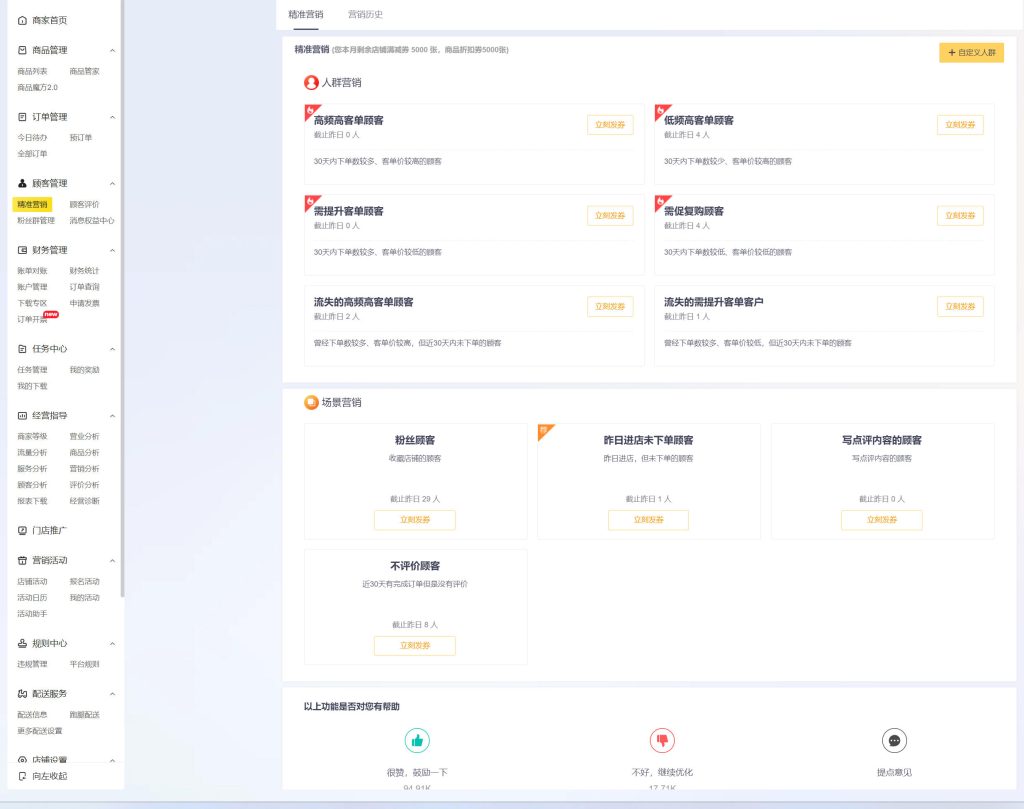Switch to the 营销历史 tab
The width and height of the screenshot is (1024, 809).
click(365, 14)
